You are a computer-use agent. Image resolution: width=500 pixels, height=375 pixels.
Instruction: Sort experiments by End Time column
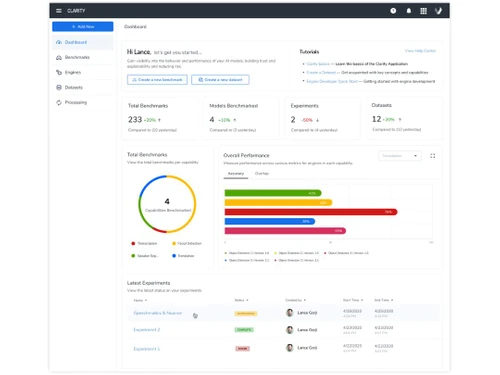(x=384, y=300)
